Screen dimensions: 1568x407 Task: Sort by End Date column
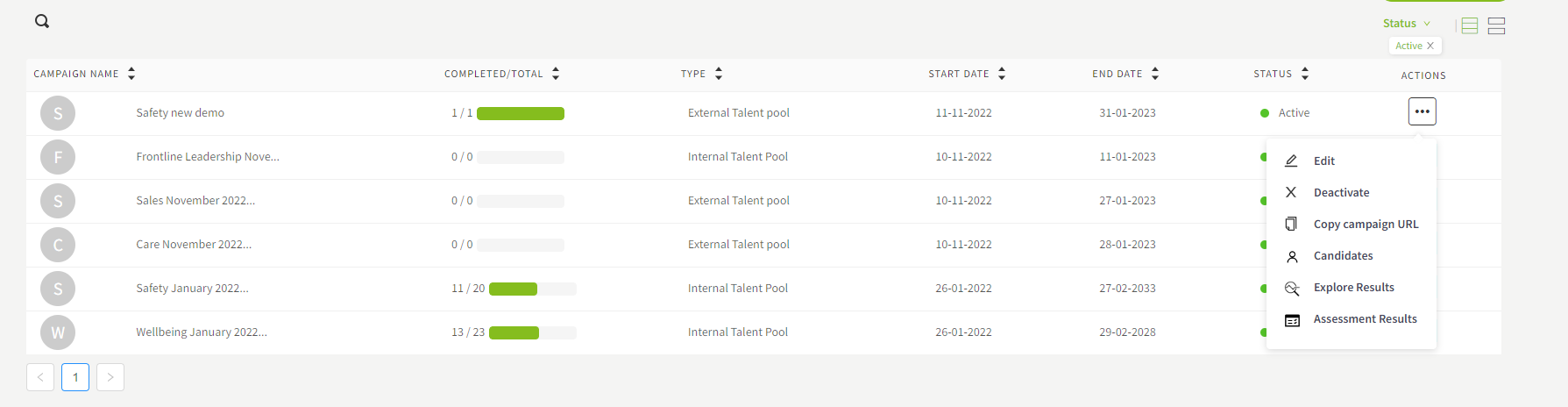coord(1155,74)
